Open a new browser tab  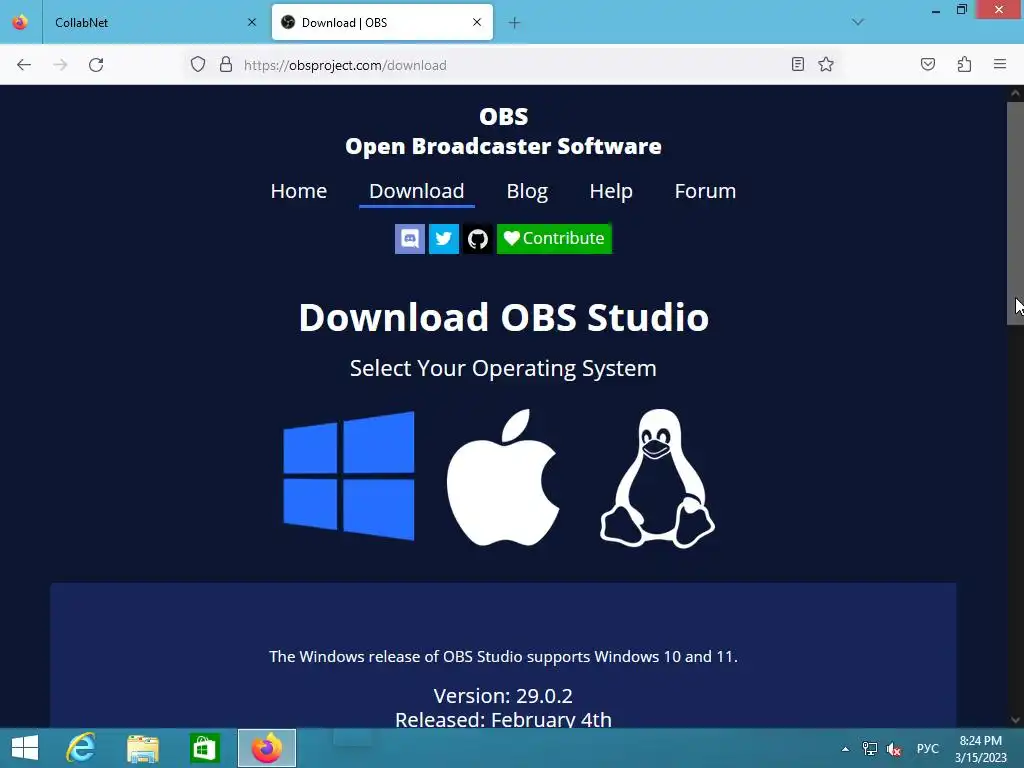pos(514,23)
